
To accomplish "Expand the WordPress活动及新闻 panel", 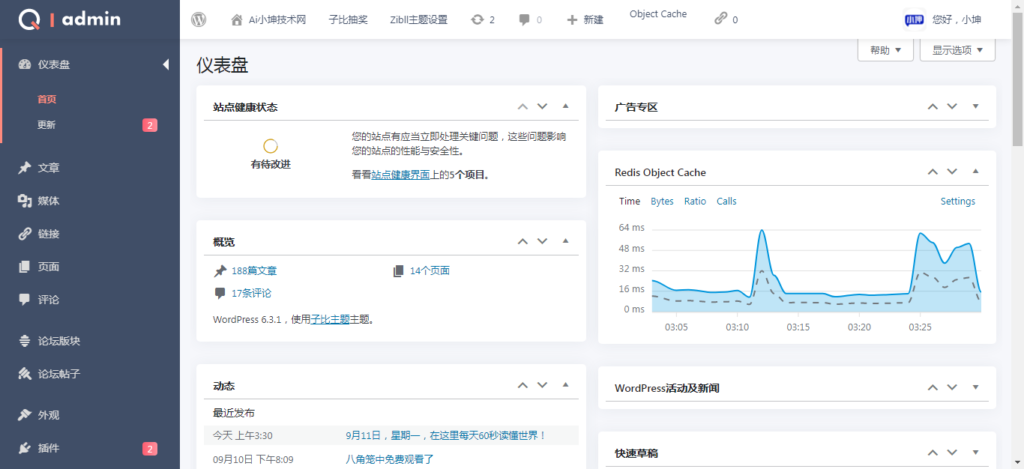I will 976,387.
